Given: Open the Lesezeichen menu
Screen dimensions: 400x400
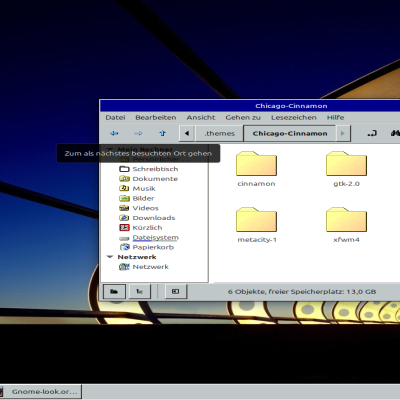Looking at the screenshot, I should click(294, 117).
